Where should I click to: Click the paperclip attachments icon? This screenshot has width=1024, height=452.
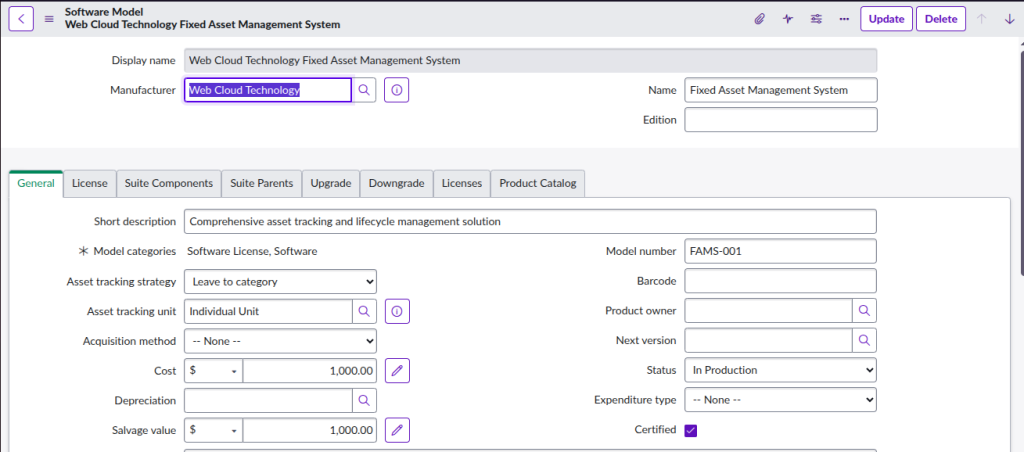(x=759, y=19)
